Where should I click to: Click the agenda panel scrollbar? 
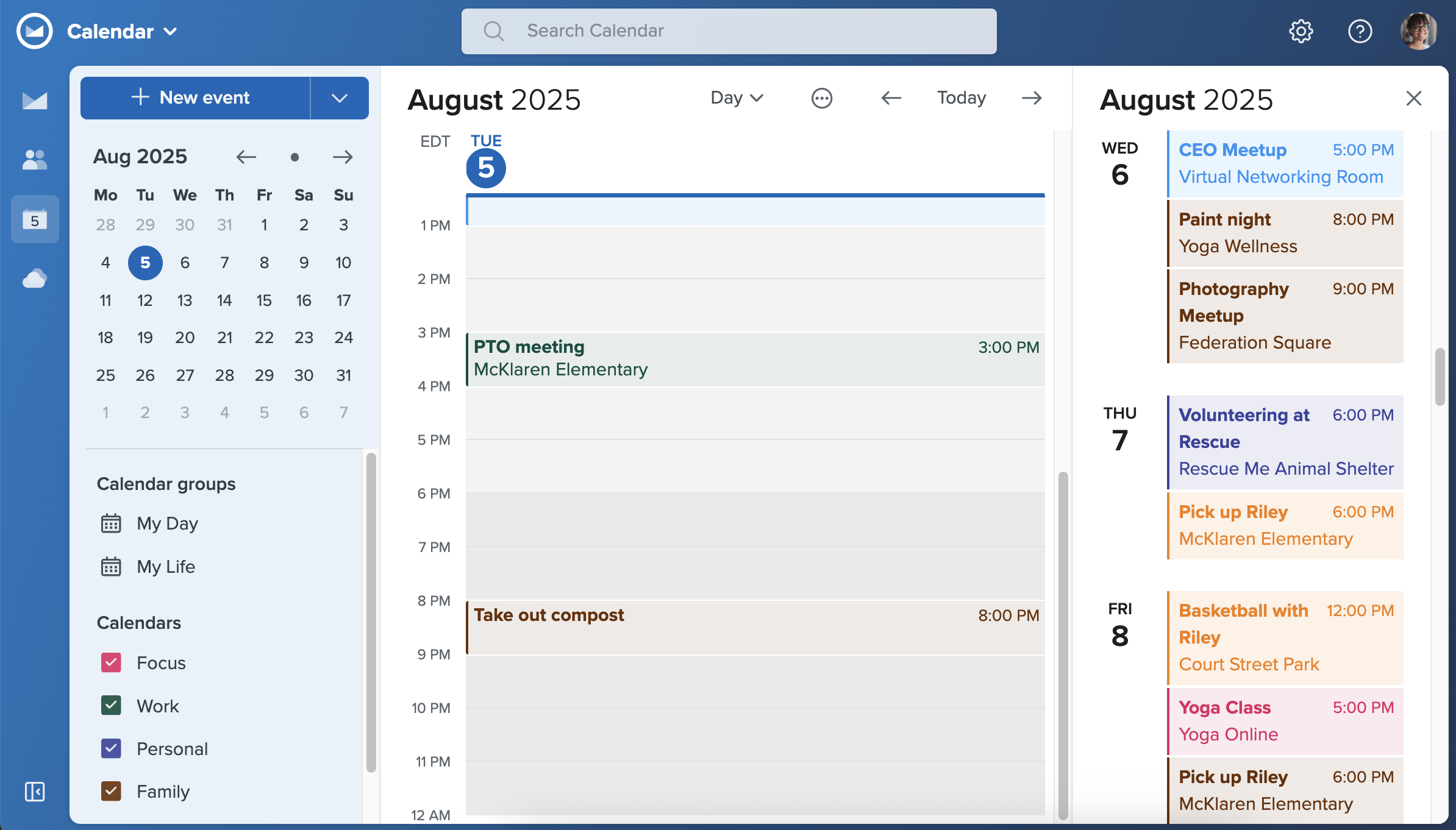1440,377
